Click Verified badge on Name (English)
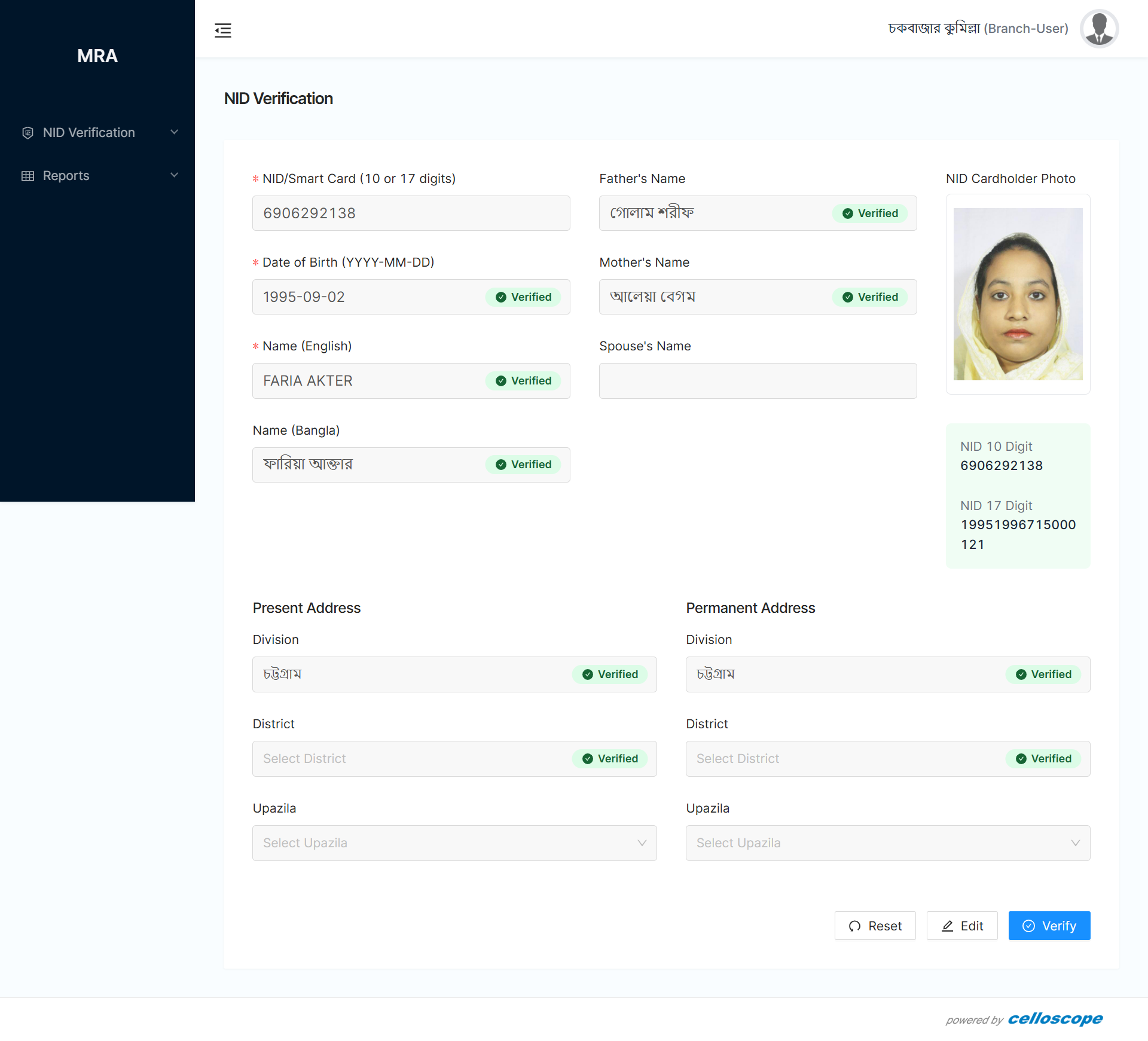The width and height of the screenshot is (1148, 1041). click(523, 381)
